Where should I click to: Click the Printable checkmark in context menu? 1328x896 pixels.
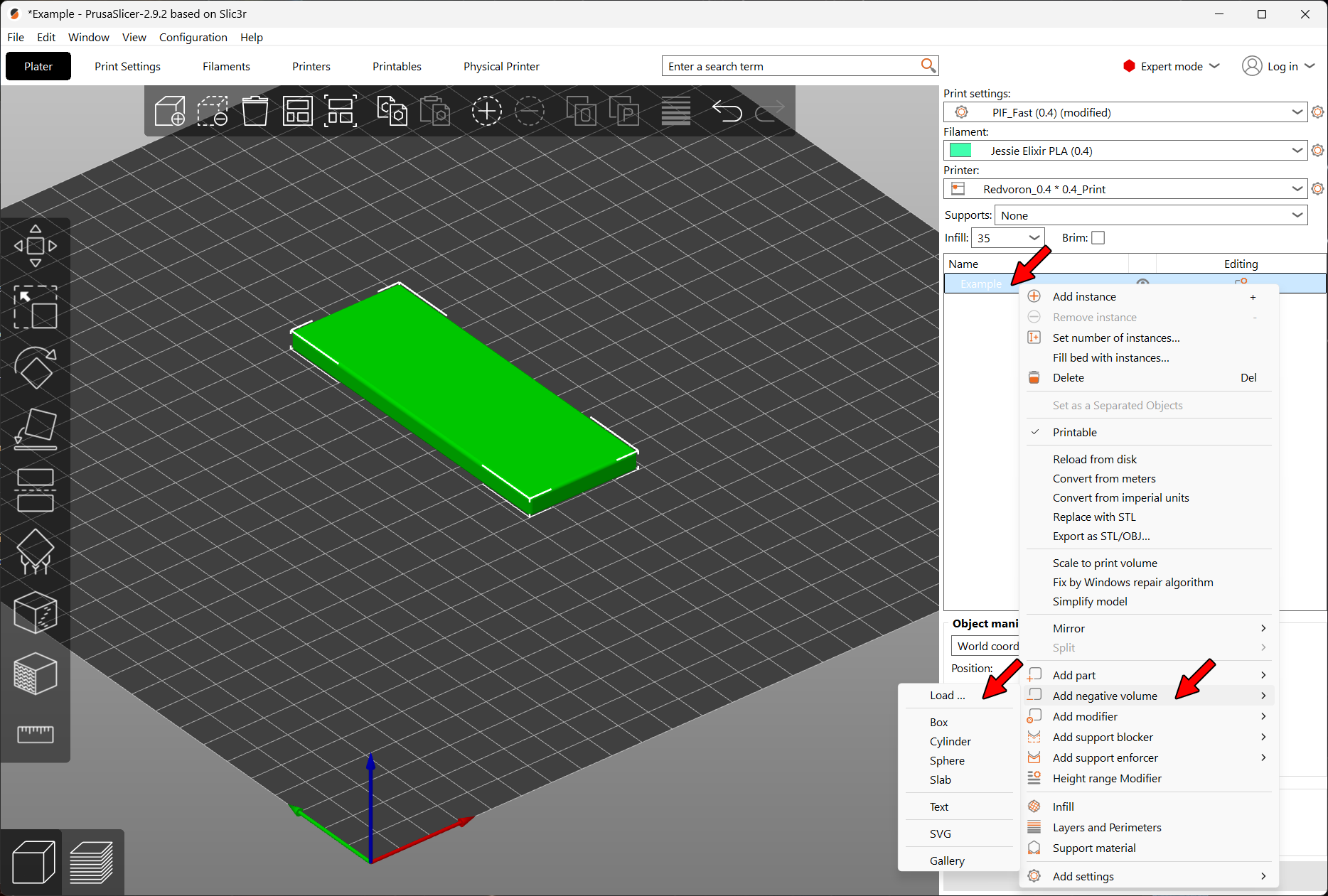[x=1036, y=431]
